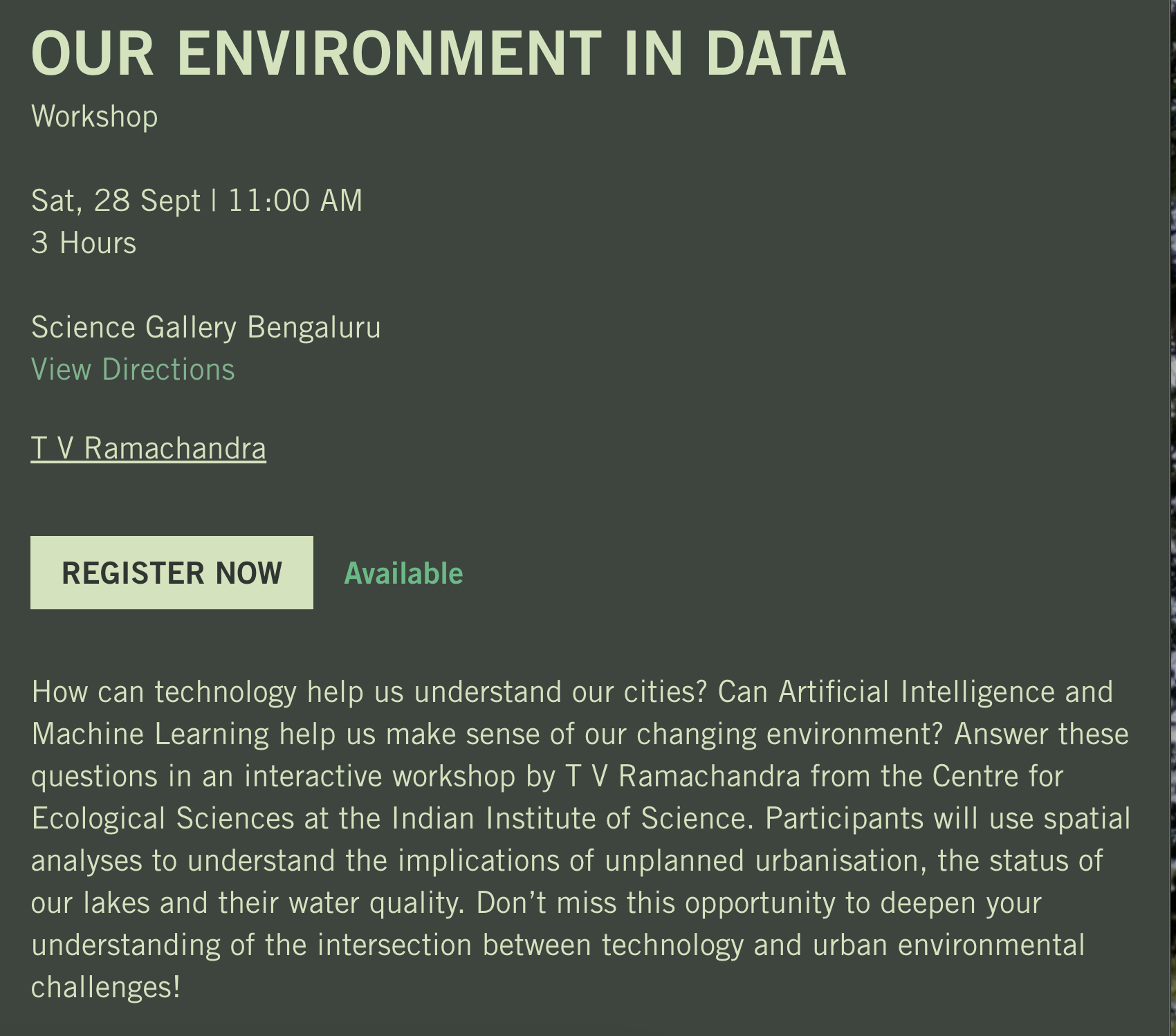Click the Science Gallery Bengaluru venue name
The image size is (1176, 1036).
(206, 327)
